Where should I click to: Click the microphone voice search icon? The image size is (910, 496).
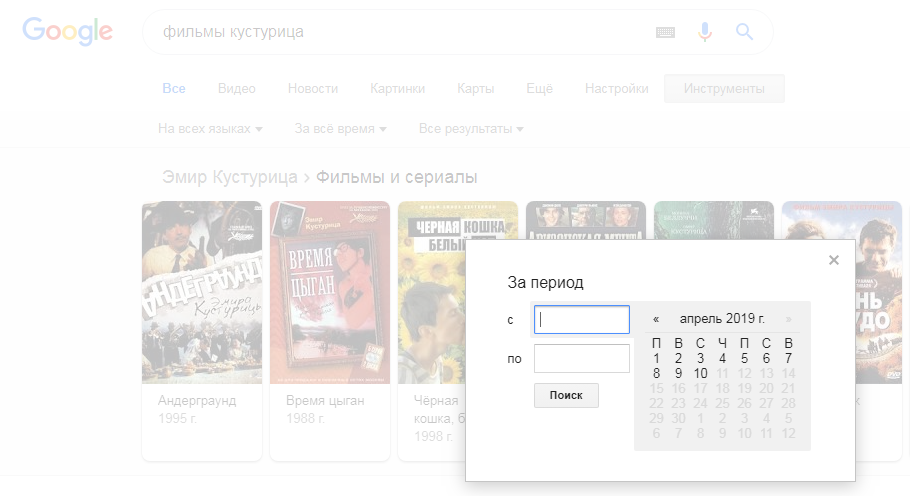[x=705, y=32]
